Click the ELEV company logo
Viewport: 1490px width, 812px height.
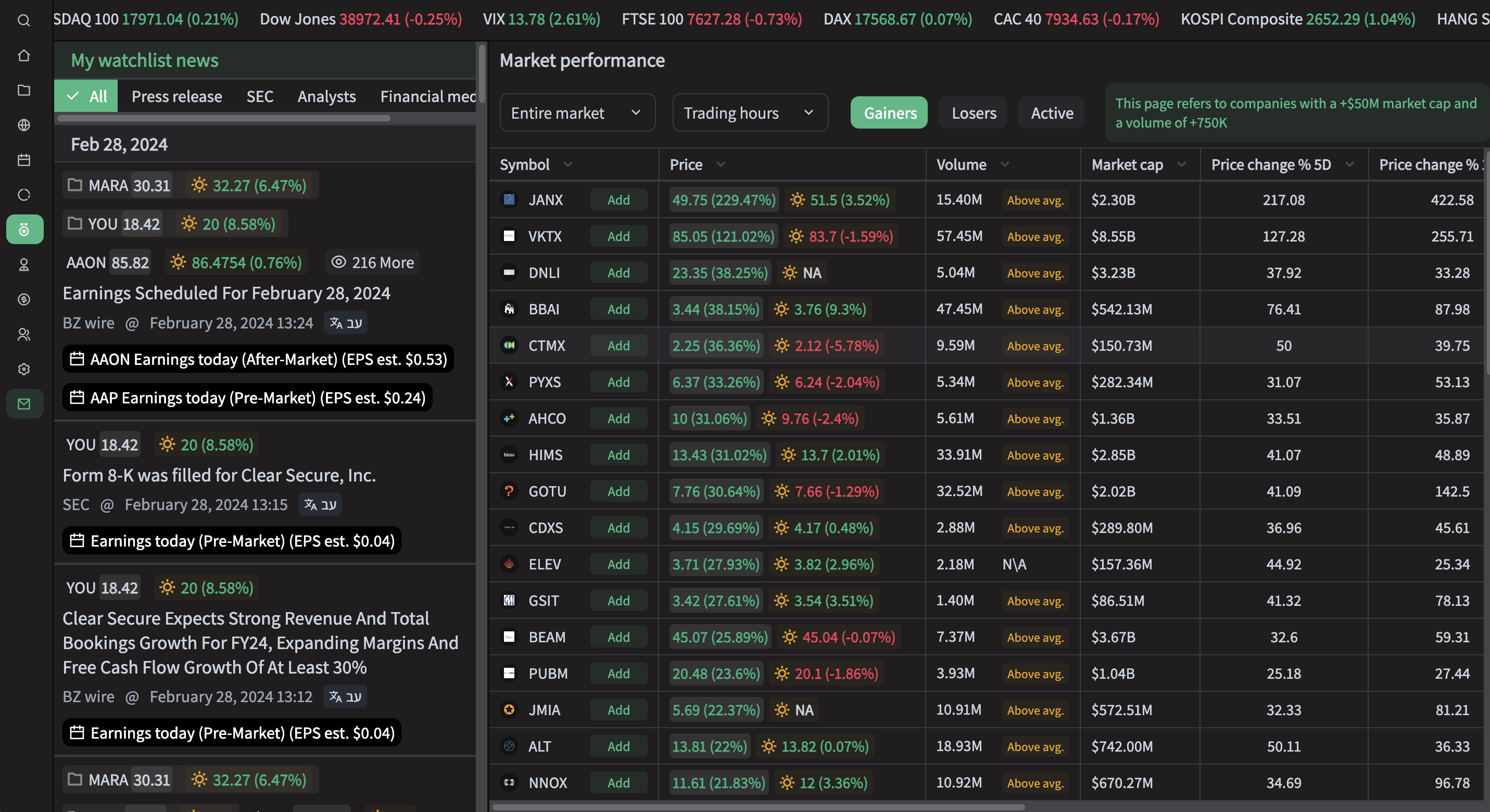509,564
